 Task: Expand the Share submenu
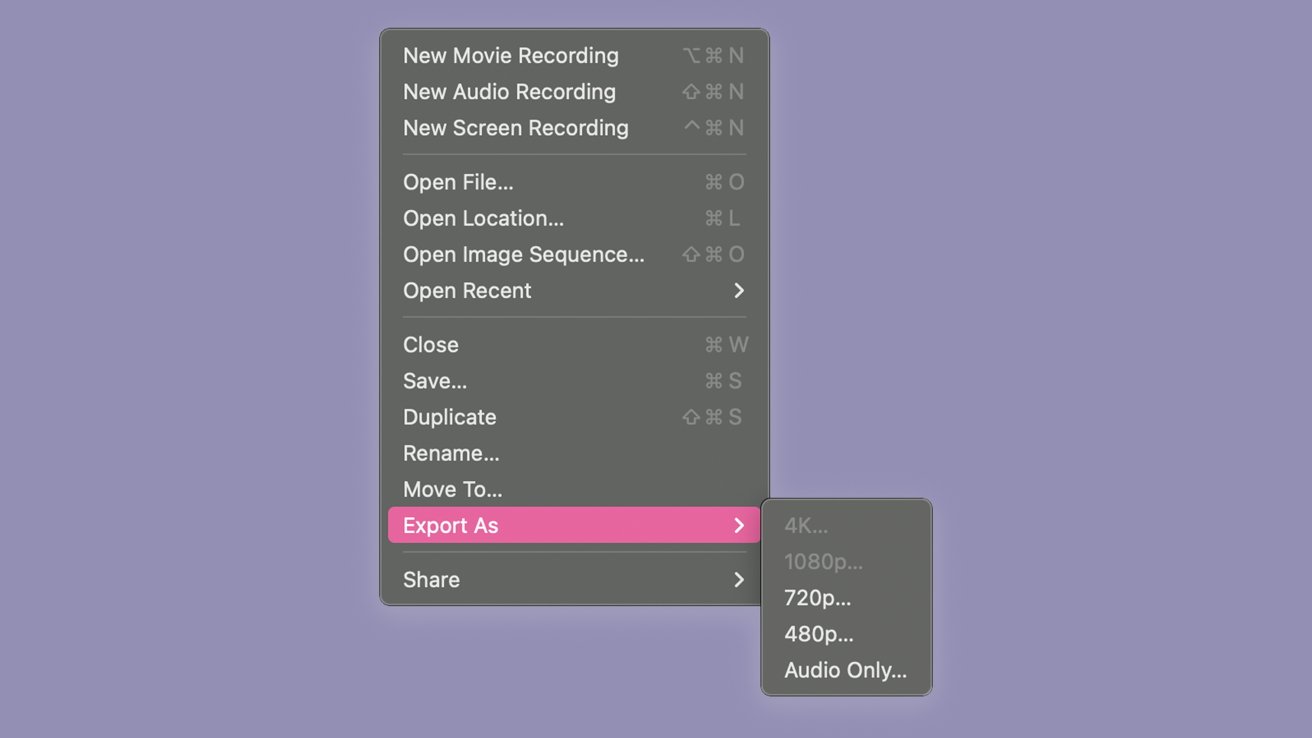tap(431, 579)
